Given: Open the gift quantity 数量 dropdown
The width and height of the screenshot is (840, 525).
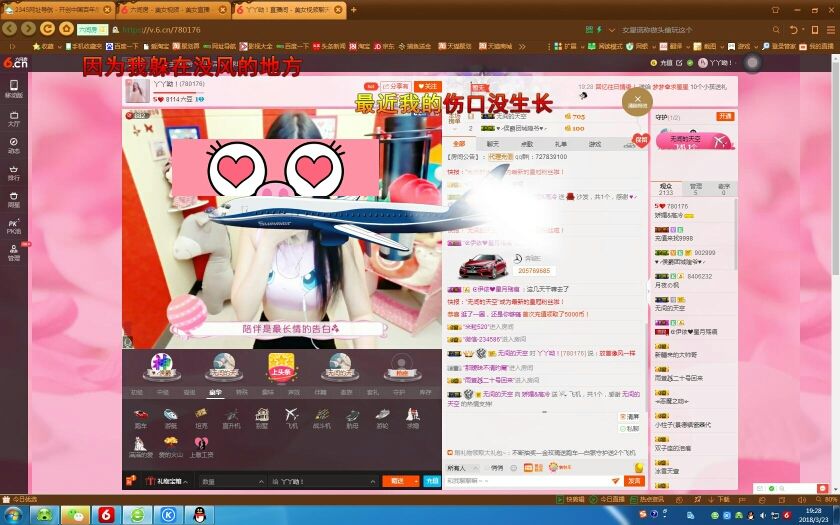Looking at the screenshot, I should pyautogui.click(x=232, y=481).
